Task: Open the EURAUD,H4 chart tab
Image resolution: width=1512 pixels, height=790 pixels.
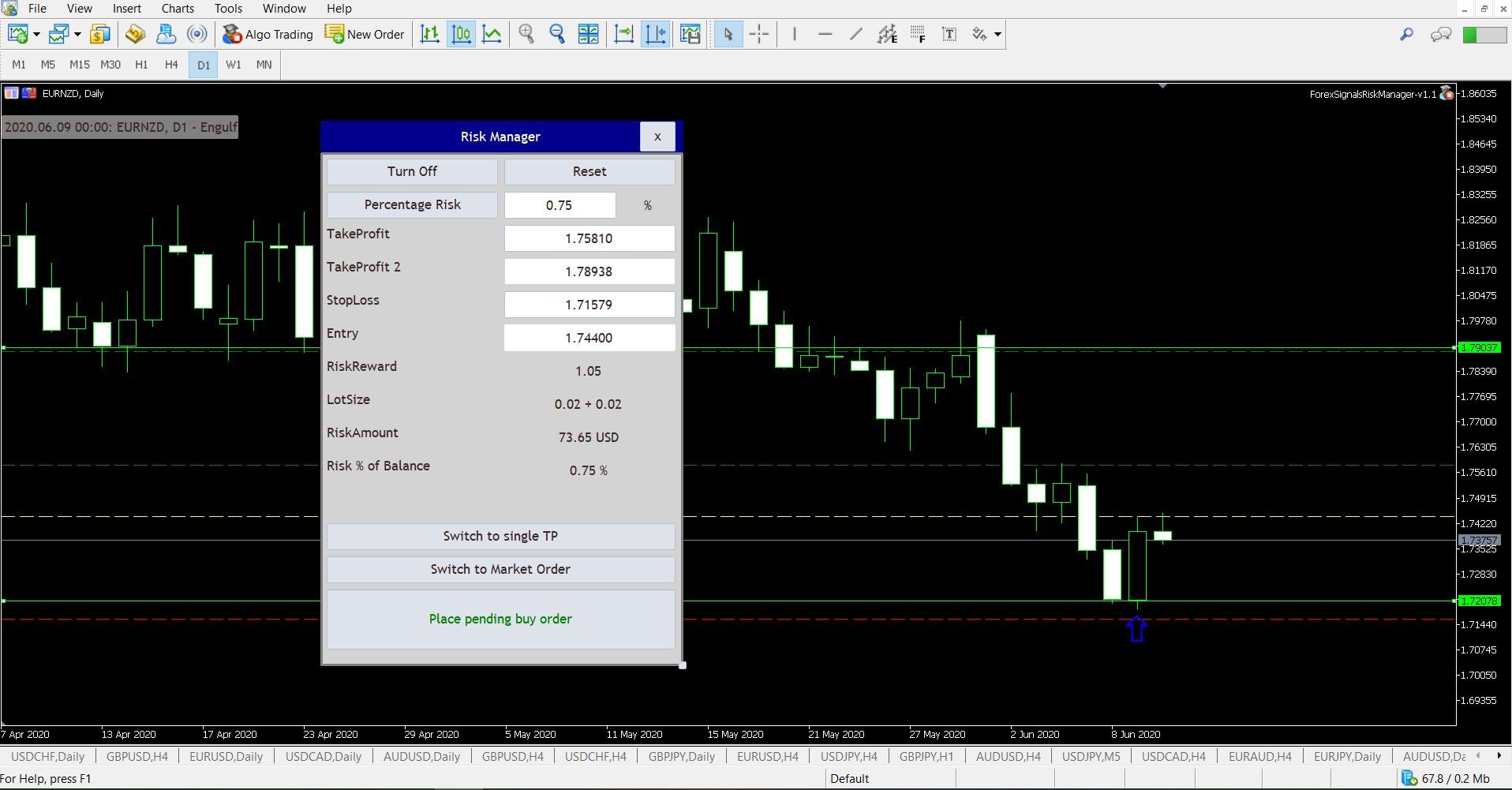Action: click(1260, 756)
